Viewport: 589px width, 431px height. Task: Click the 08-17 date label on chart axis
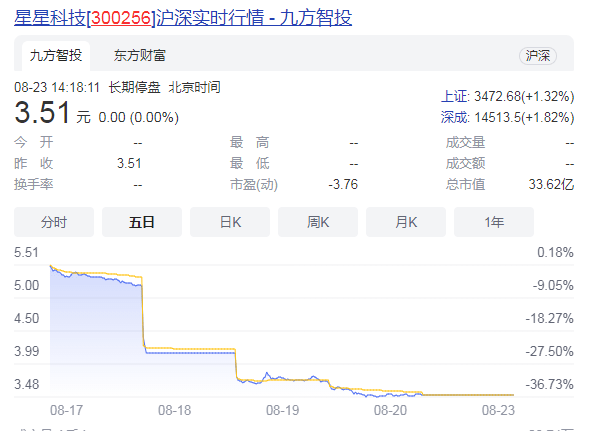pos(66,410)
